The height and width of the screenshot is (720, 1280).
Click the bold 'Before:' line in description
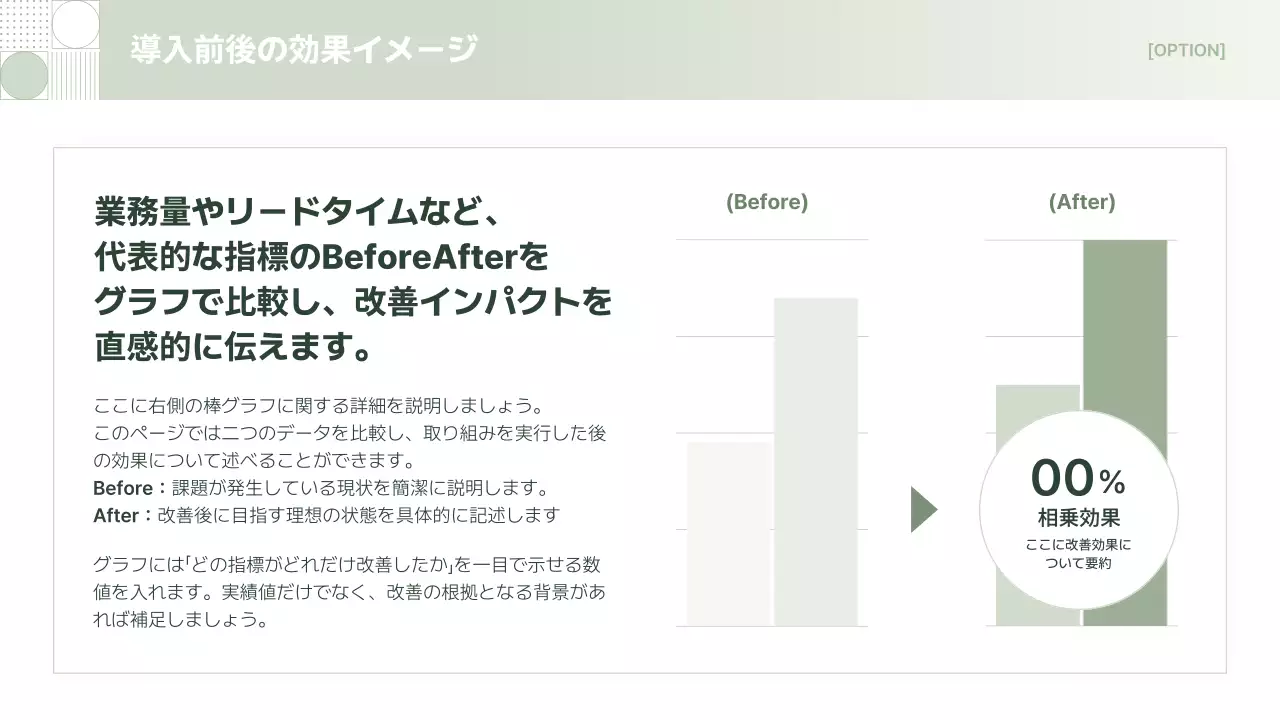coord(322,488)
